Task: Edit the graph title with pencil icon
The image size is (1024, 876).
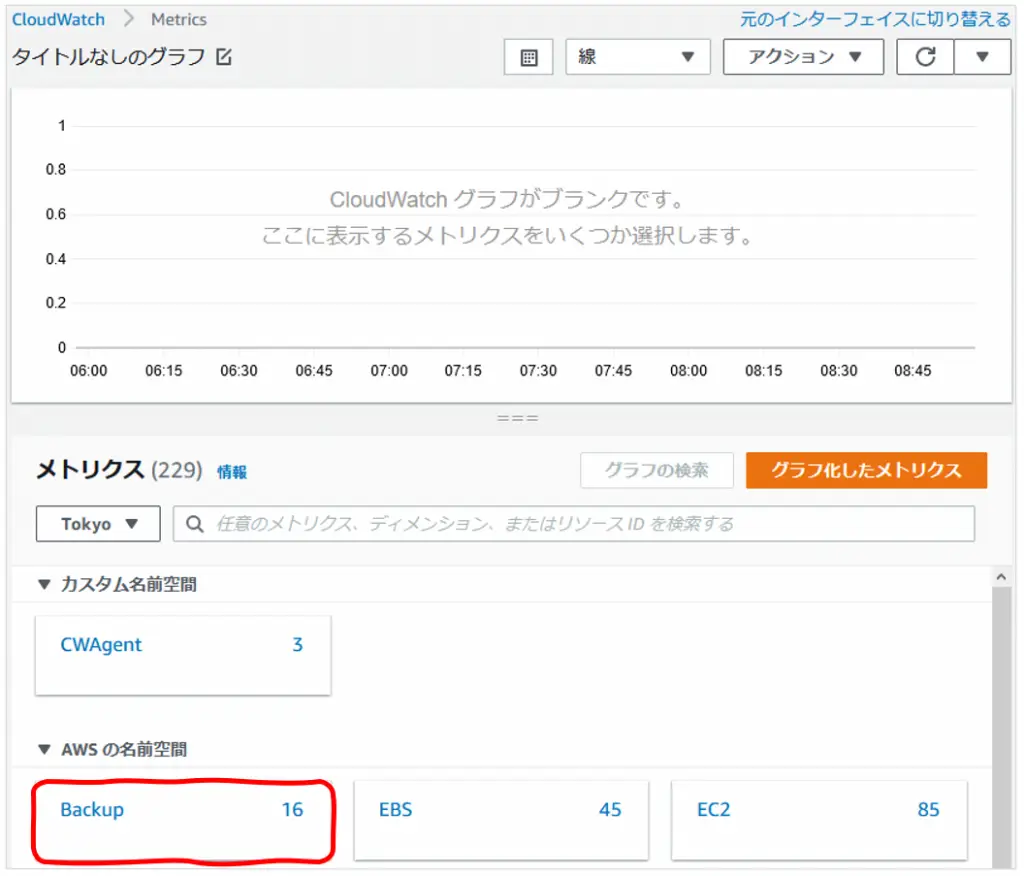Action: pos(224,57)
